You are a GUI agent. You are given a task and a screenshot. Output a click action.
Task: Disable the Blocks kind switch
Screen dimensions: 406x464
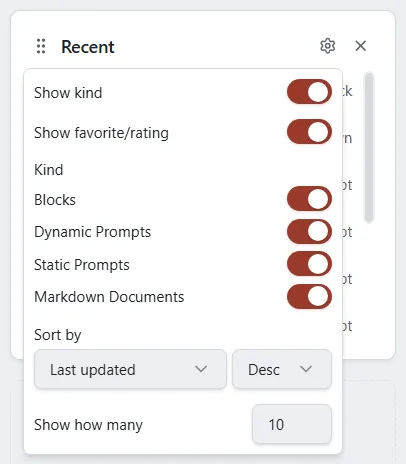(x=309, y=199)
